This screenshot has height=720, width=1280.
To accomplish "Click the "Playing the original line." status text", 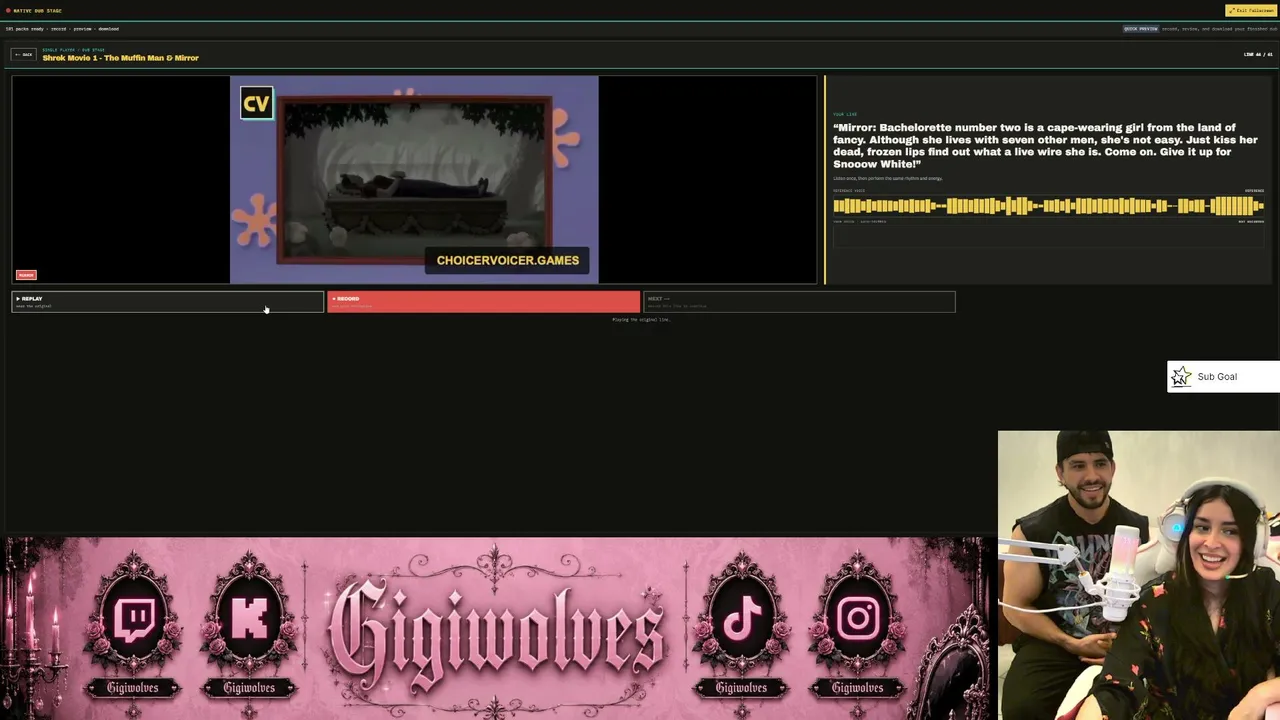I will [x=641, y=320].
